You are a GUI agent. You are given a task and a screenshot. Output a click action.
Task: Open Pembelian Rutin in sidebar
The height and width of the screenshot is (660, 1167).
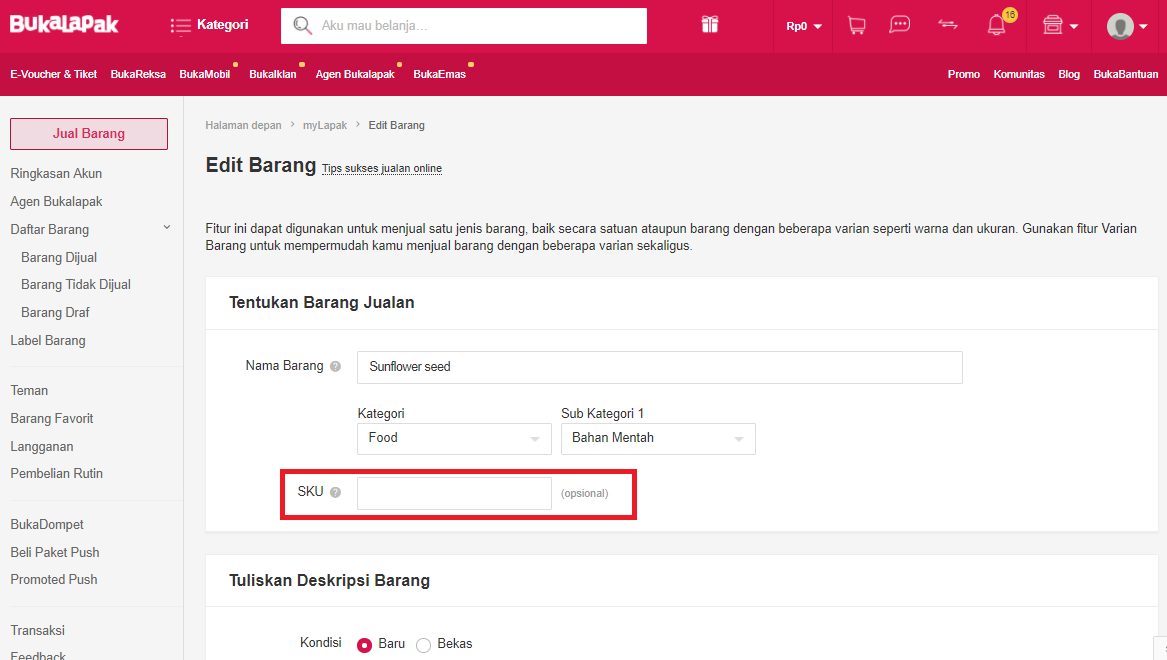point(57,473)
